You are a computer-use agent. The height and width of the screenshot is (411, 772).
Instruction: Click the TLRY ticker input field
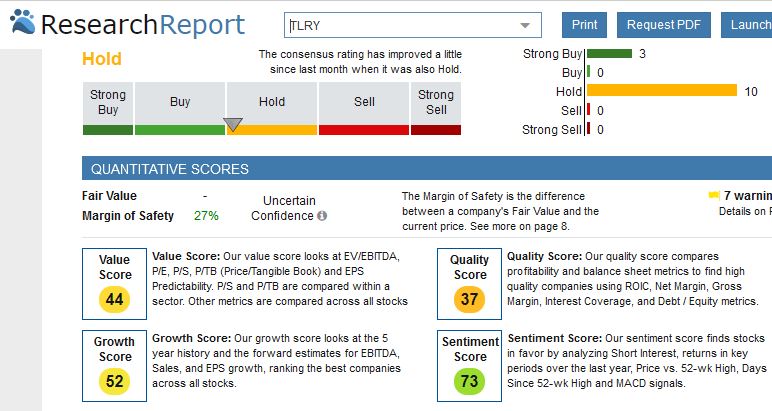(400, 25)
